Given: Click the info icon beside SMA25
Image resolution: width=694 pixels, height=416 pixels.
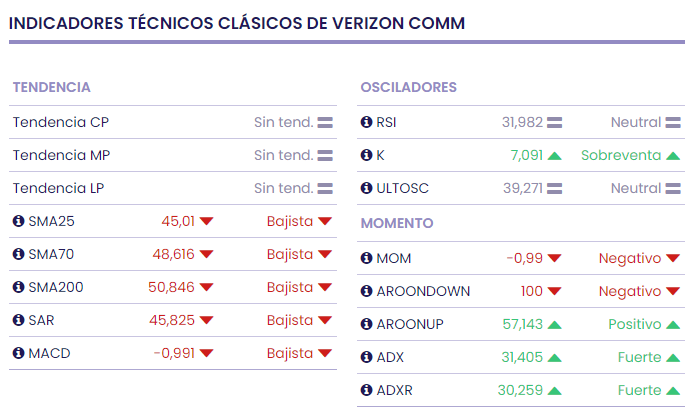Looking at the screenshot, I should 18,221.
